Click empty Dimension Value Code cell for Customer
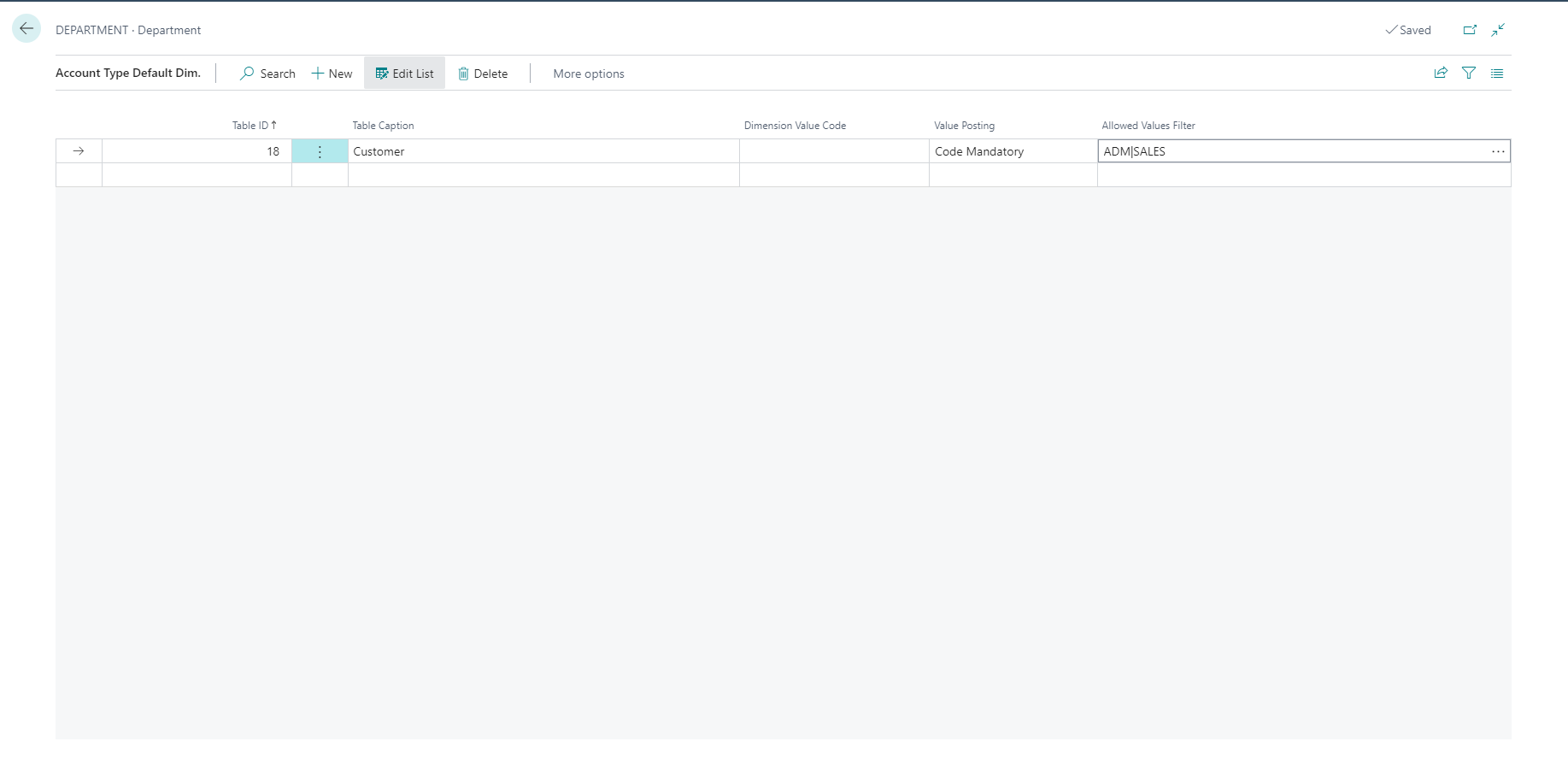The image size is (1568, 759). pos(834,151)
